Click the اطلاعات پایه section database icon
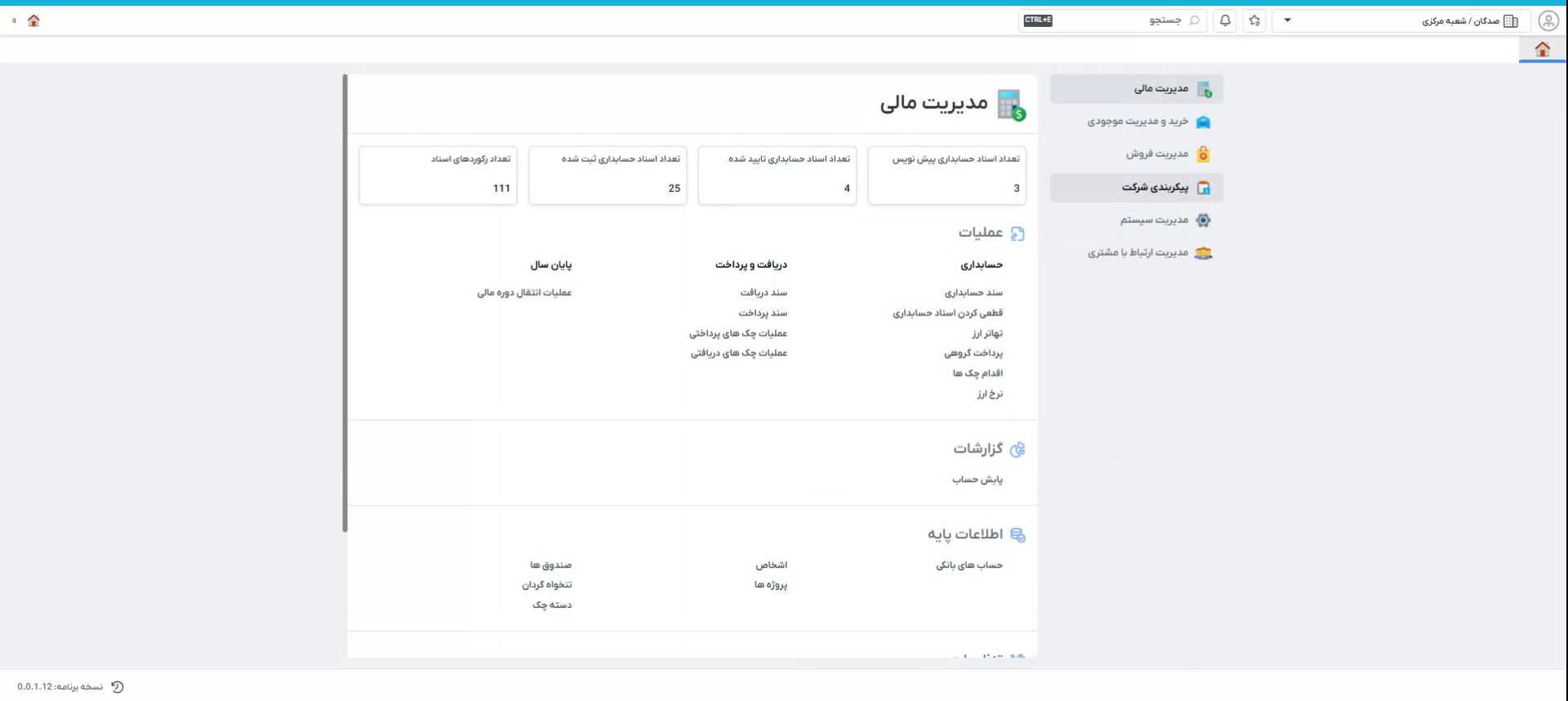This screenshot has width=1568, height=701. [x=1018, y=535]
